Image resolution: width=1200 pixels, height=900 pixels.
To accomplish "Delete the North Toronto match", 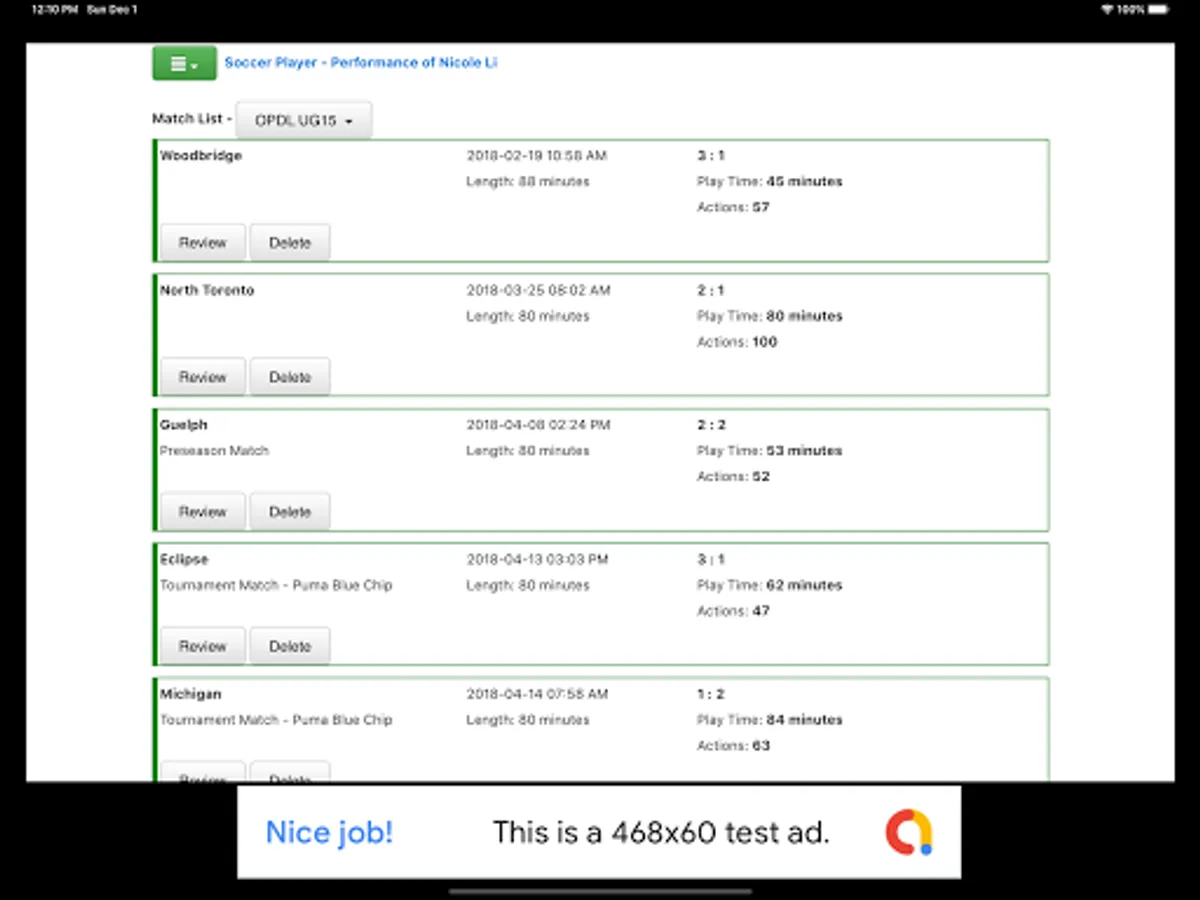I will coord(289,376).
